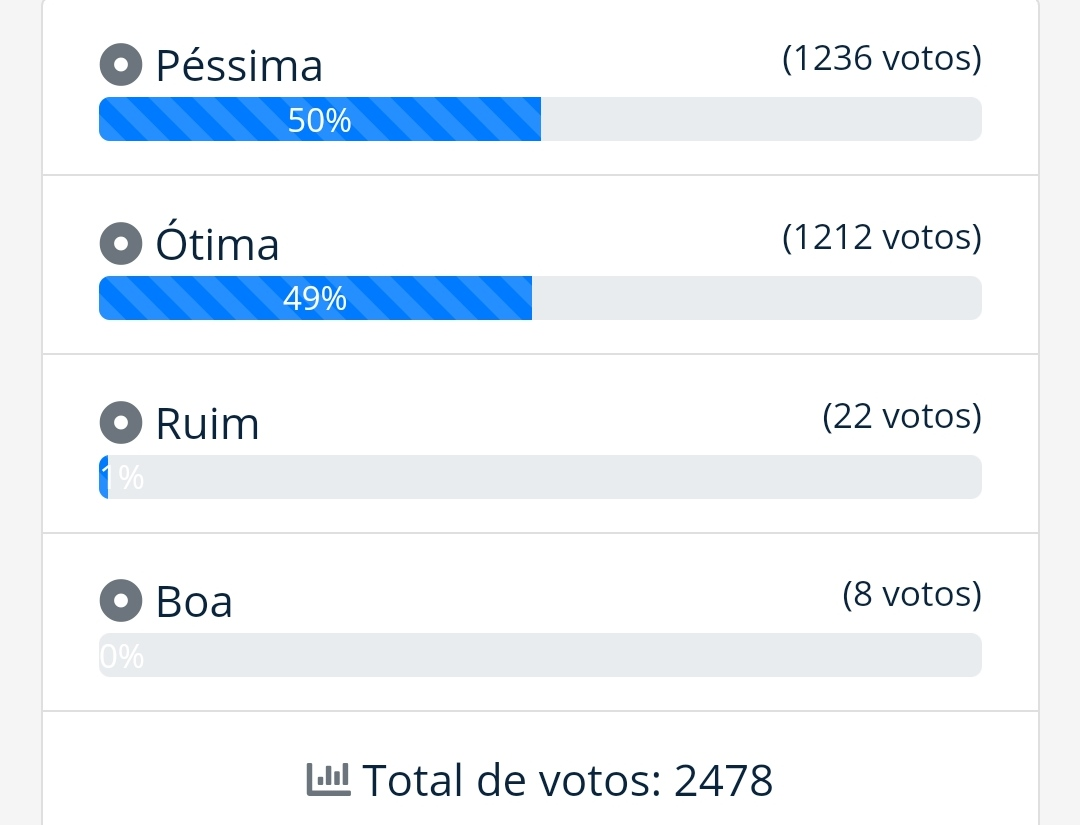
Task: Click the Péssima 50% progress bar
Action: pyautogui.click(x=540, y=119)
